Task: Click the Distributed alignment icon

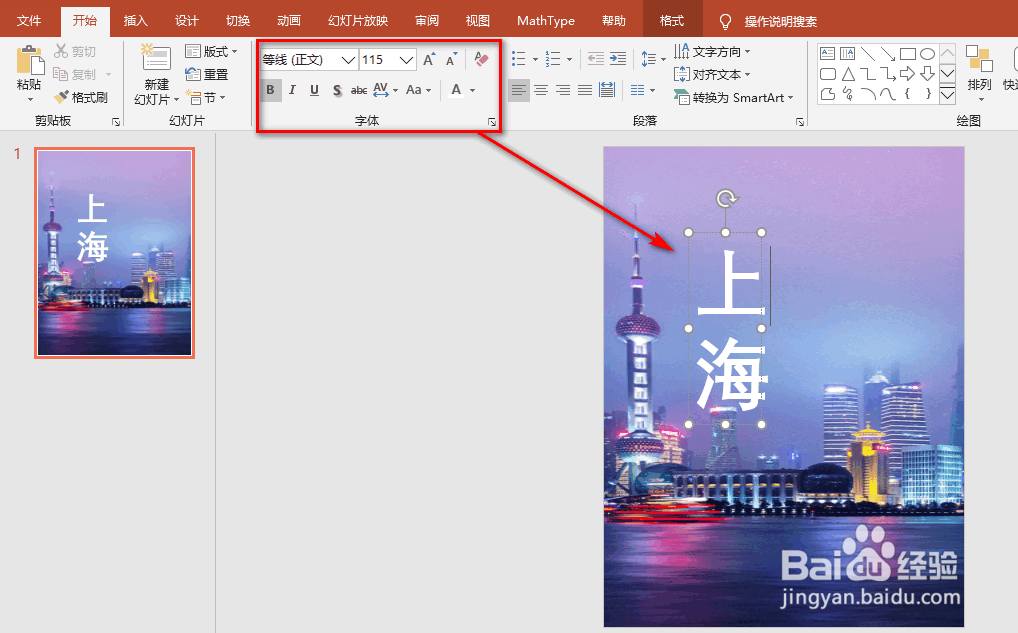Action: 606,90
